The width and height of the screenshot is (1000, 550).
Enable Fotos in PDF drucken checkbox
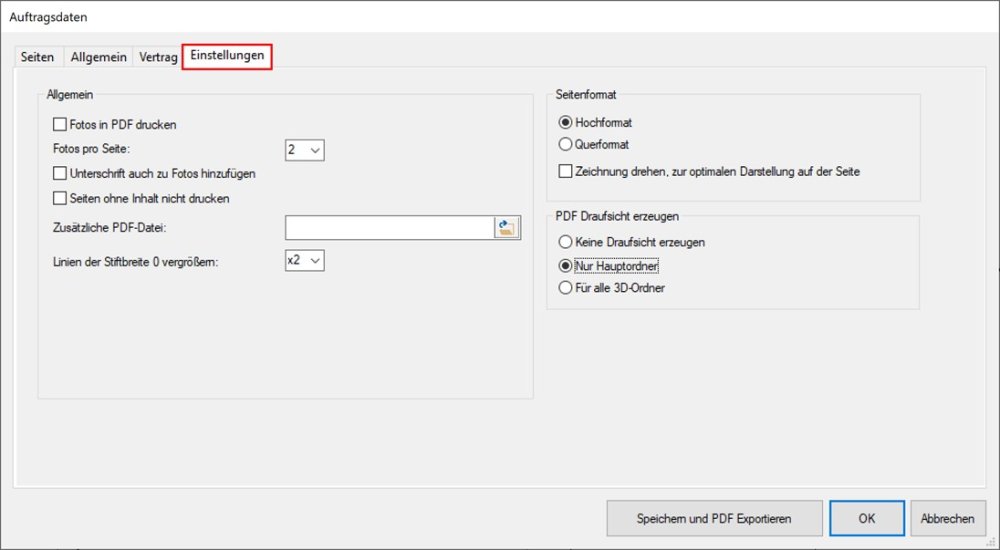point(59,125)
